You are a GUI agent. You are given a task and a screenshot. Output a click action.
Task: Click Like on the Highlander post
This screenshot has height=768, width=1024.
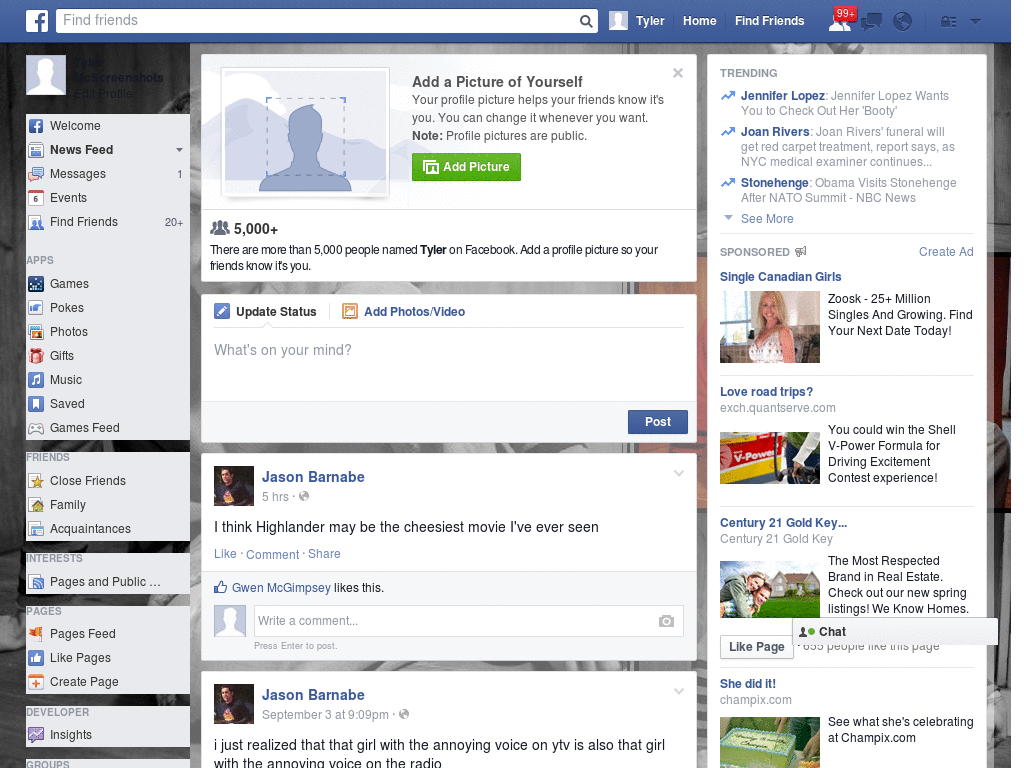click(225, 554)
